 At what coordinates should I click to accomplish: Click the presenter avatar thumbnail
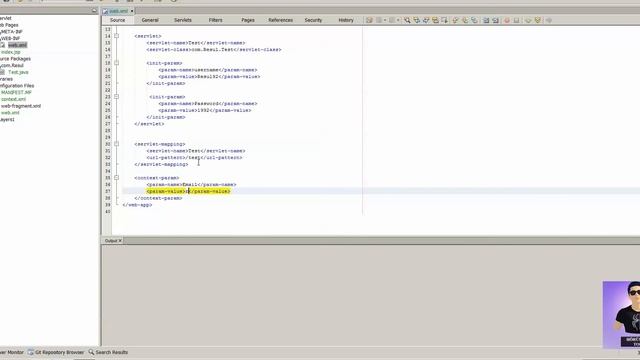(621, 314)
